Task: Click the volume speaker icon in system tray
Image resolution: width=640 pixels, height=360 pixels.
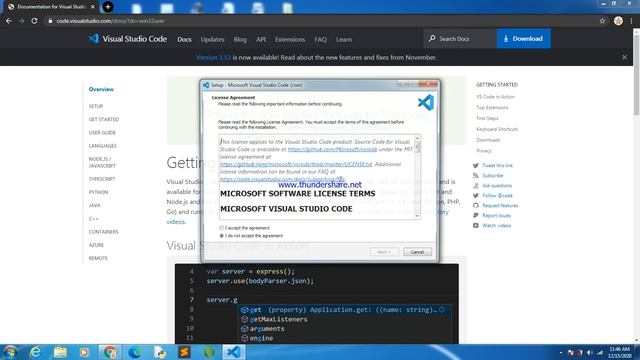Action: coord(590,352)
